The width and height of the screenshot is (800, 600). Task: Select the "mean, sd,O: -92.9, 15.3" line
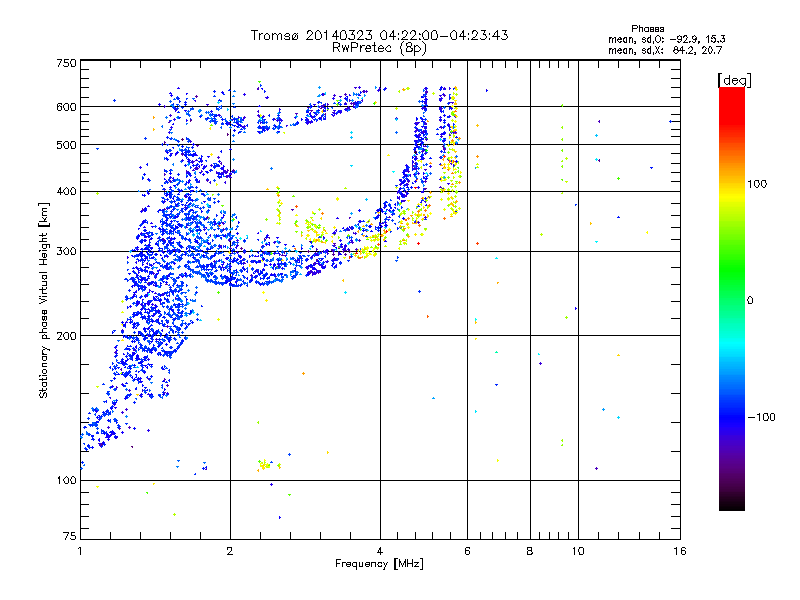tap(666, 39)
